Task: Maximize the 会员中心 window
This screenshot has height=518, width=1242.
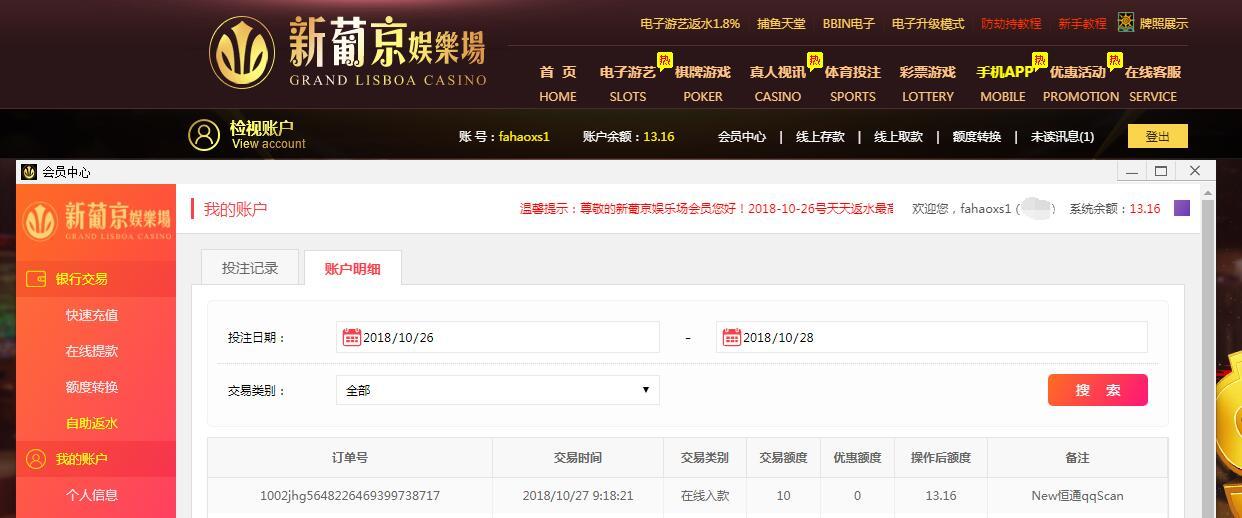Action: pyautogui.click(x=1161, y=171)
